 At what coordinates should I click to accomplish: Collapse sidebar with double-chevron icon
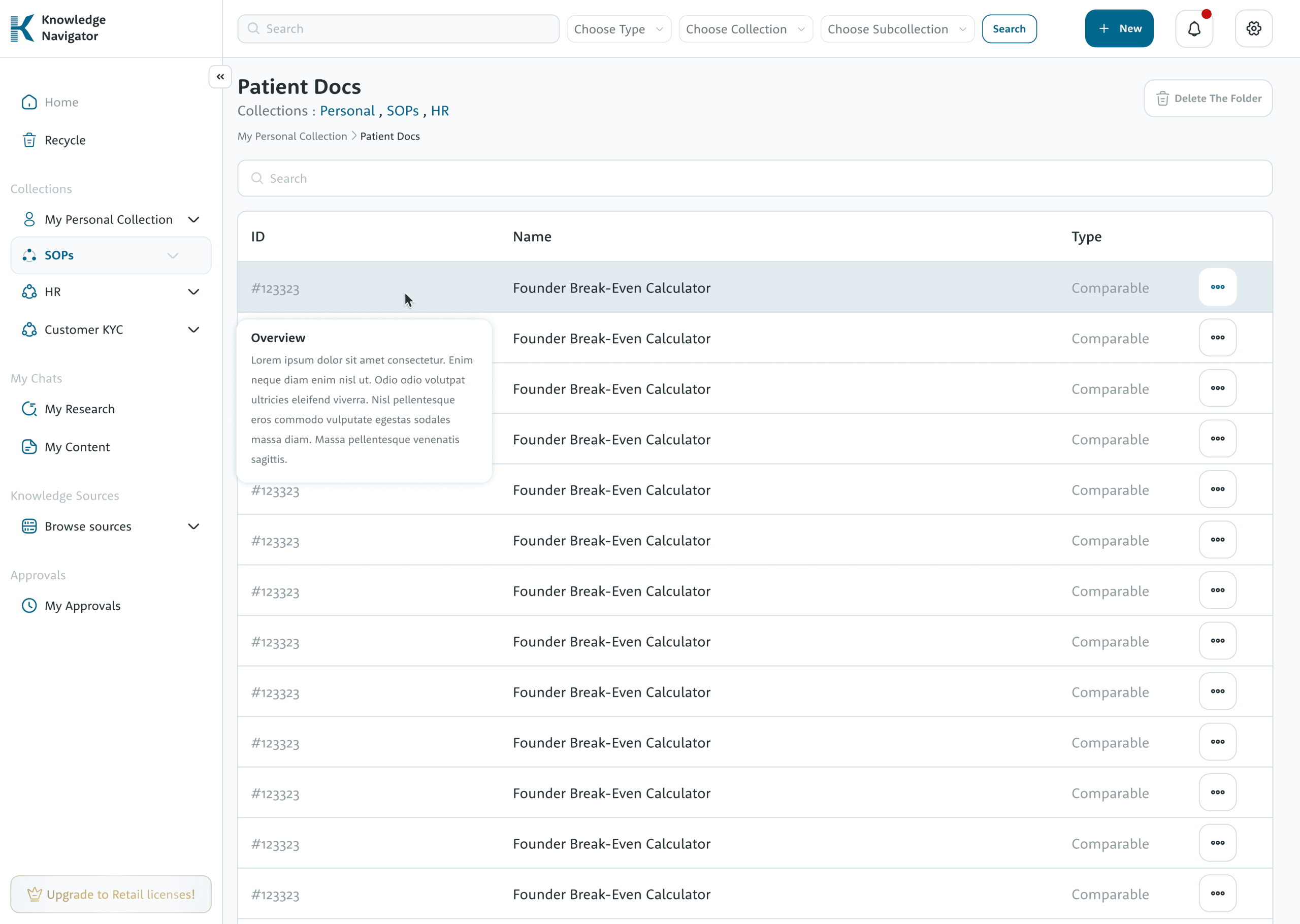click(x=220, y=77)
